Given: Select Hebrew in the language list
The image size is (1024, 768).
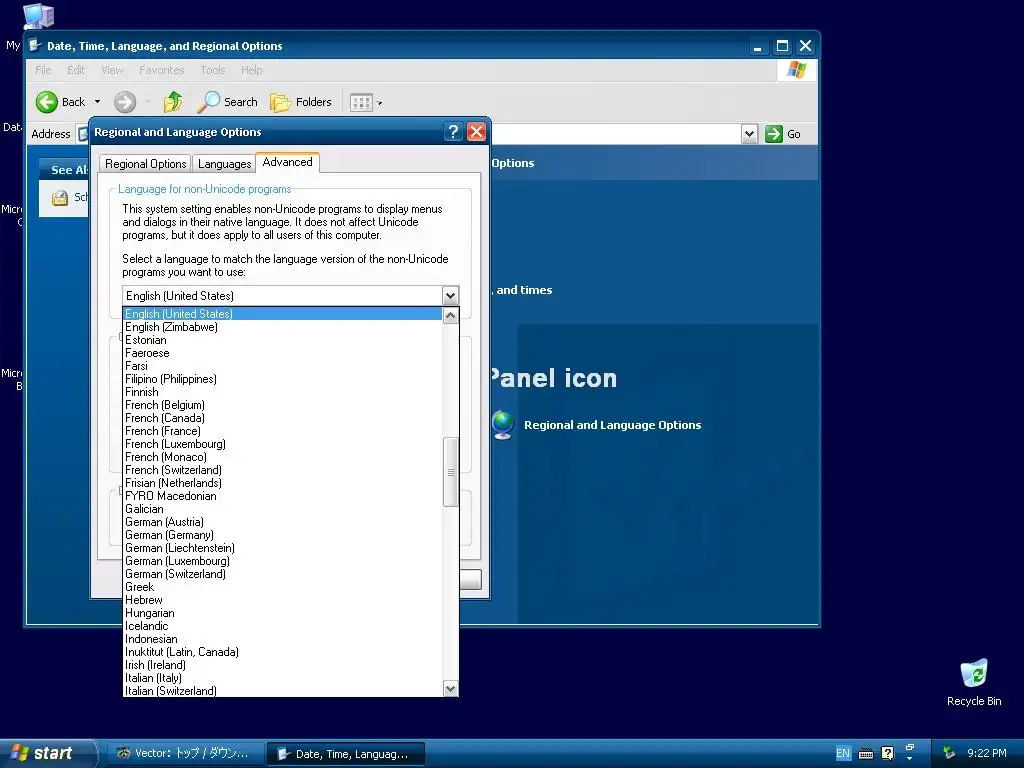Looking at the screenshot, I should click(x=283, y=600).
